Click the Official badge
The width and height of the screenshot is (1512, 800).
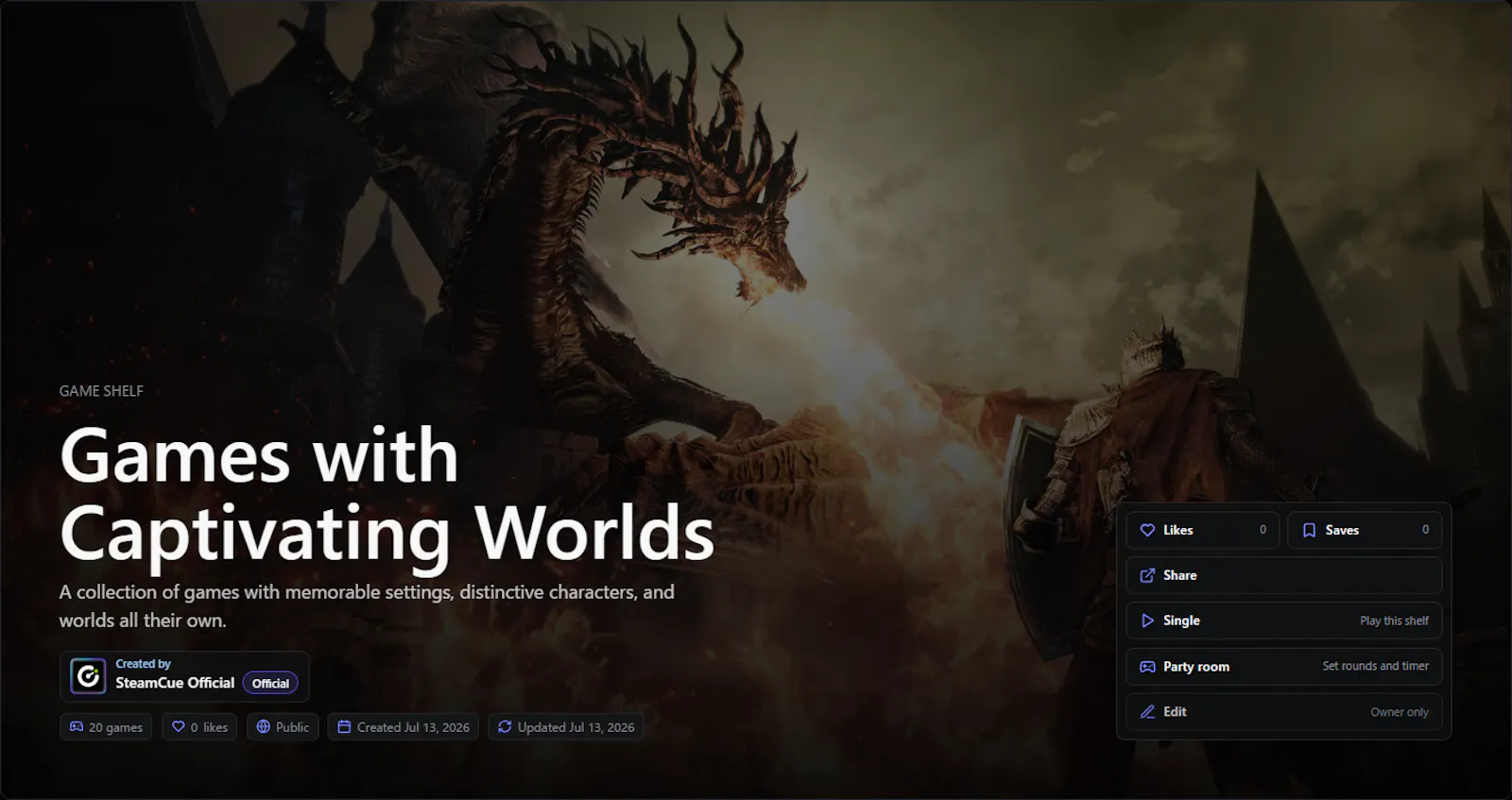coord(270,683)
